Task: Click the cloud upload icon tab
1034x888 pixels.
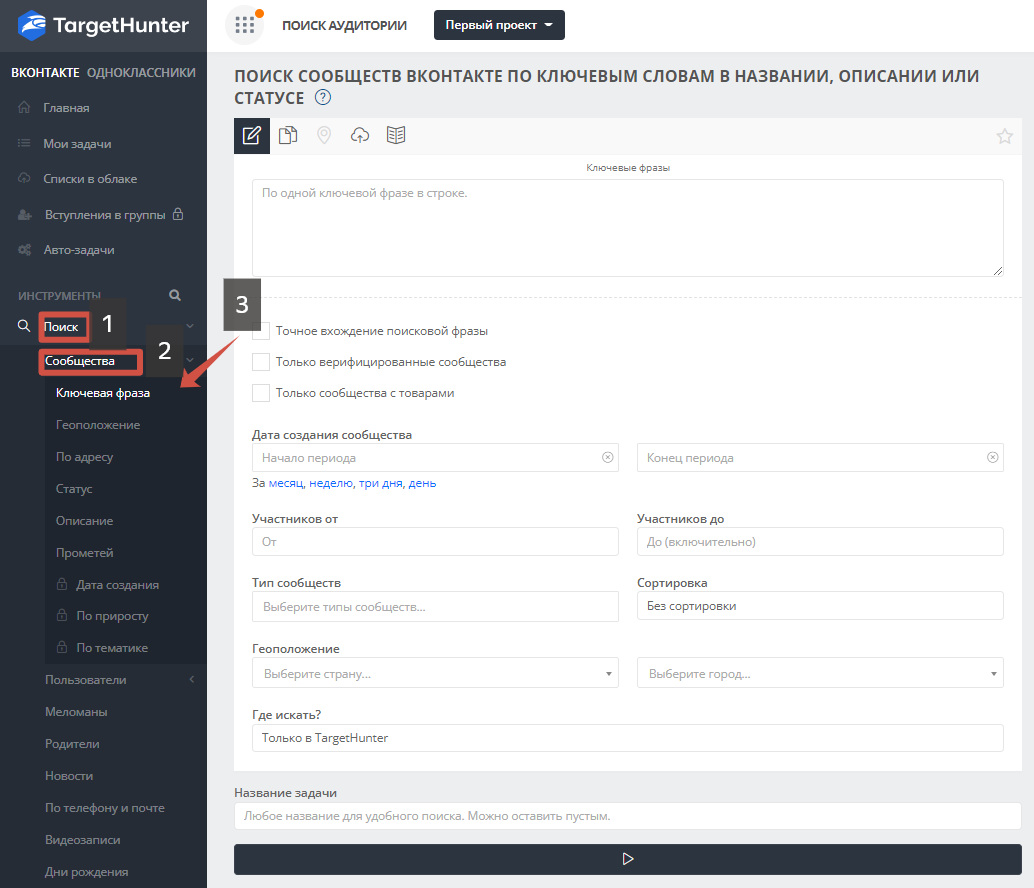Action: 360,136
